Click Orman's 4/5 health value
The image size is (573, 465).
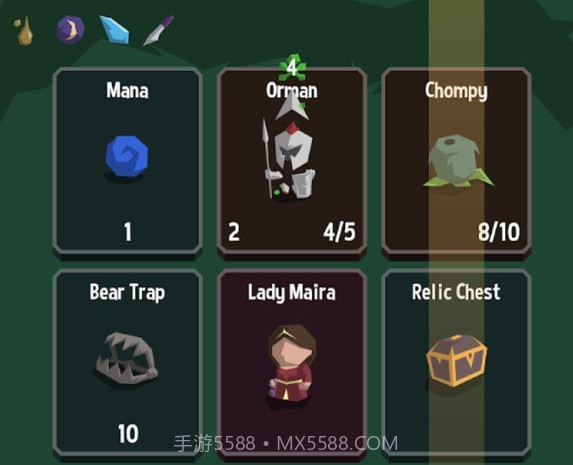(x=339, y=231)
